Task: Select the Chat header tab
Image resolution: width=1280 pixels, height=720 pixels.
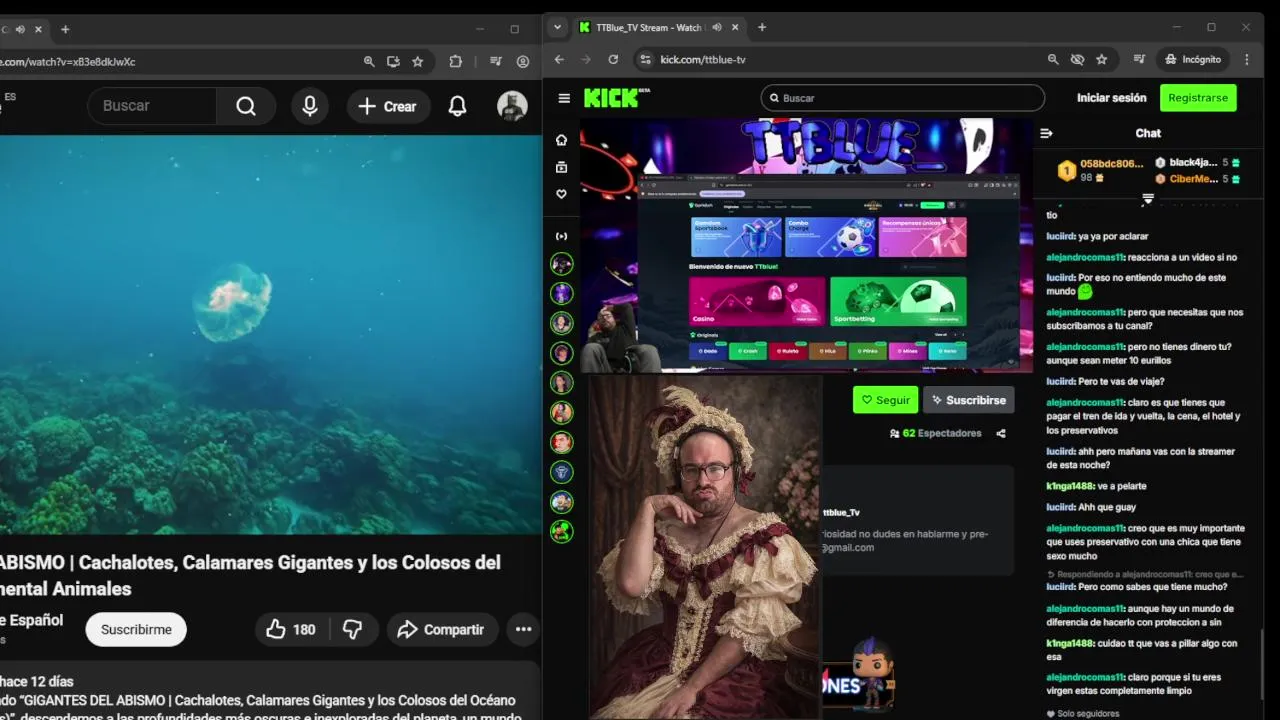Action: [x=1148, y=133]
